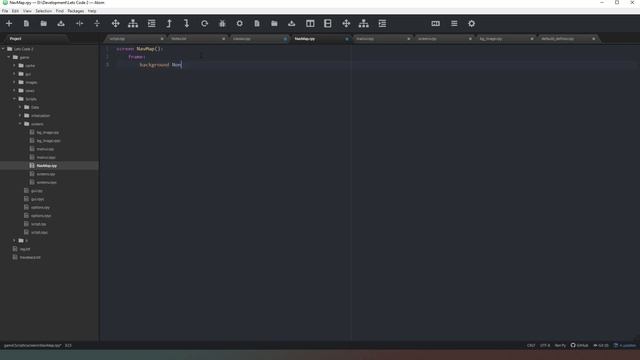Switch to the menus.rpy editor tab

[382, 39]
